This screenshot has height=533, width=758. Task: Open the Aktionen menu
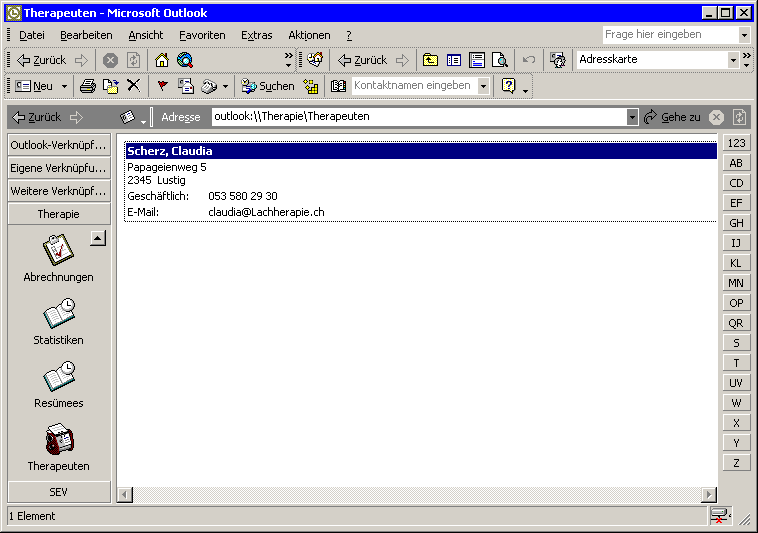(x=309, y=35)
